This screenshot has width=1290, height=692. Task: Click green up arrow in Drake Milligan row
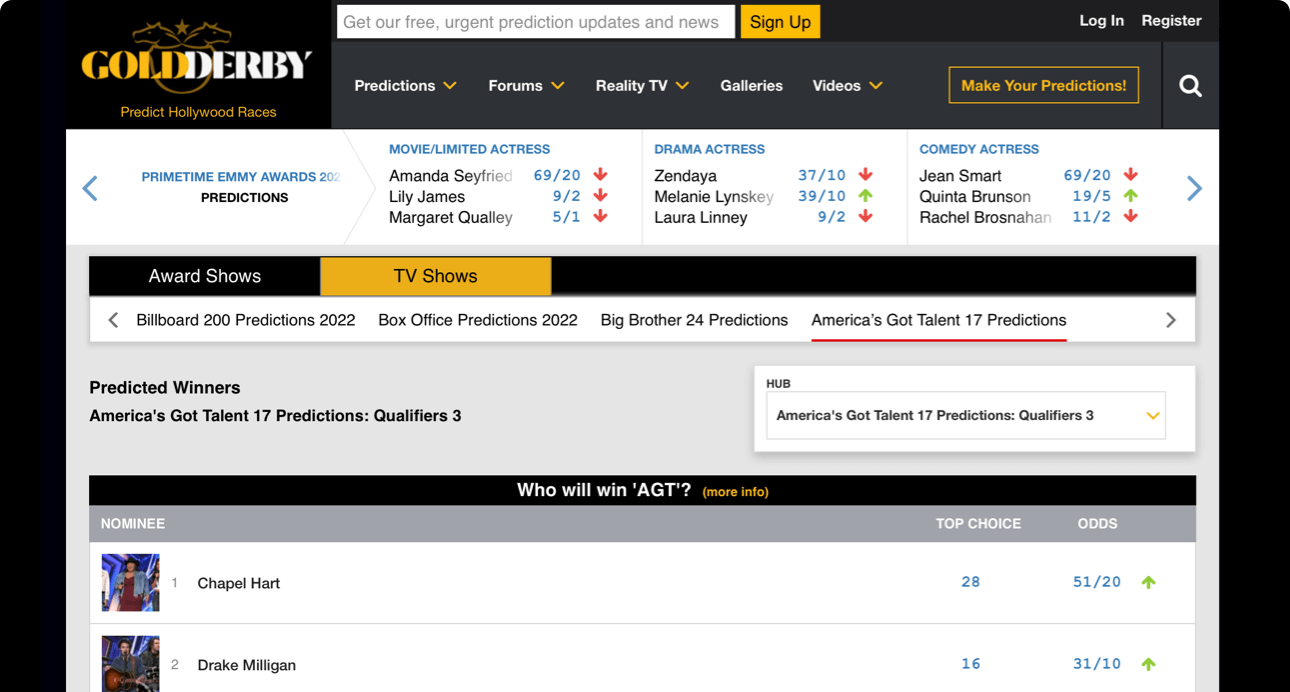pyautogui.click(x=1149, y=664)
